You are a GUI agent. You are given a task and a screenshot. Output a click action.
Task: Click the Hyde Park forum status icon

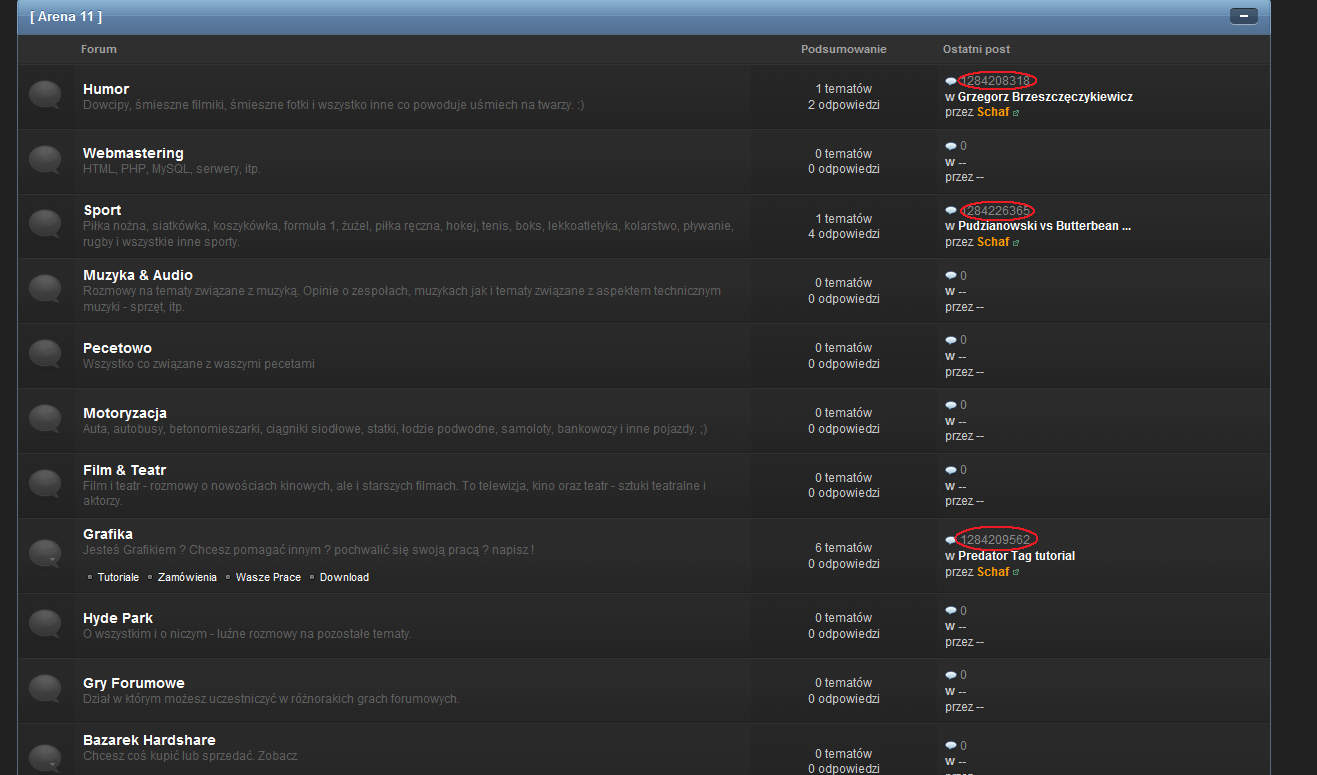tap(45, 624)
